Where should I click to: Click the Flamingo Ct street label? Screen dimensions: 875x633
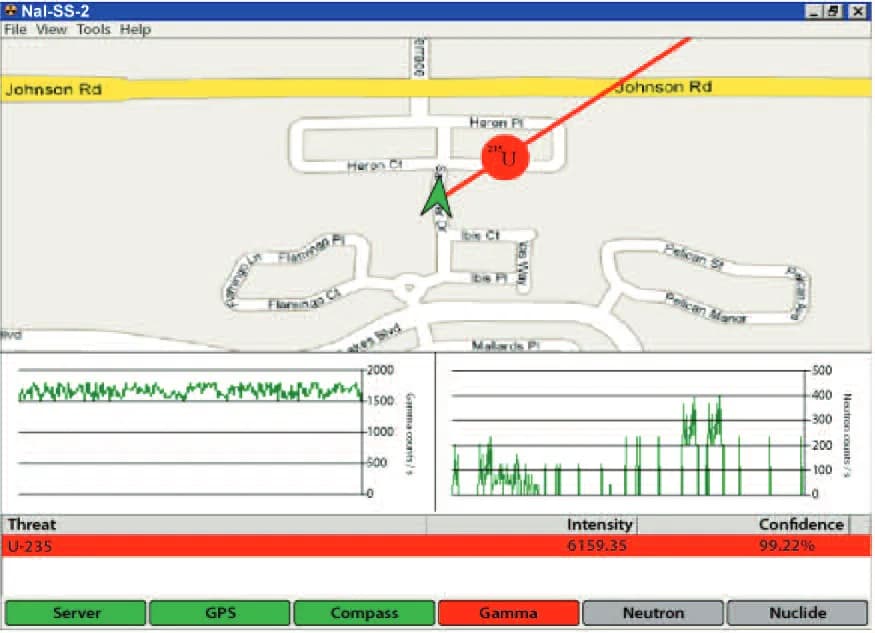click(x=304, y=300)
